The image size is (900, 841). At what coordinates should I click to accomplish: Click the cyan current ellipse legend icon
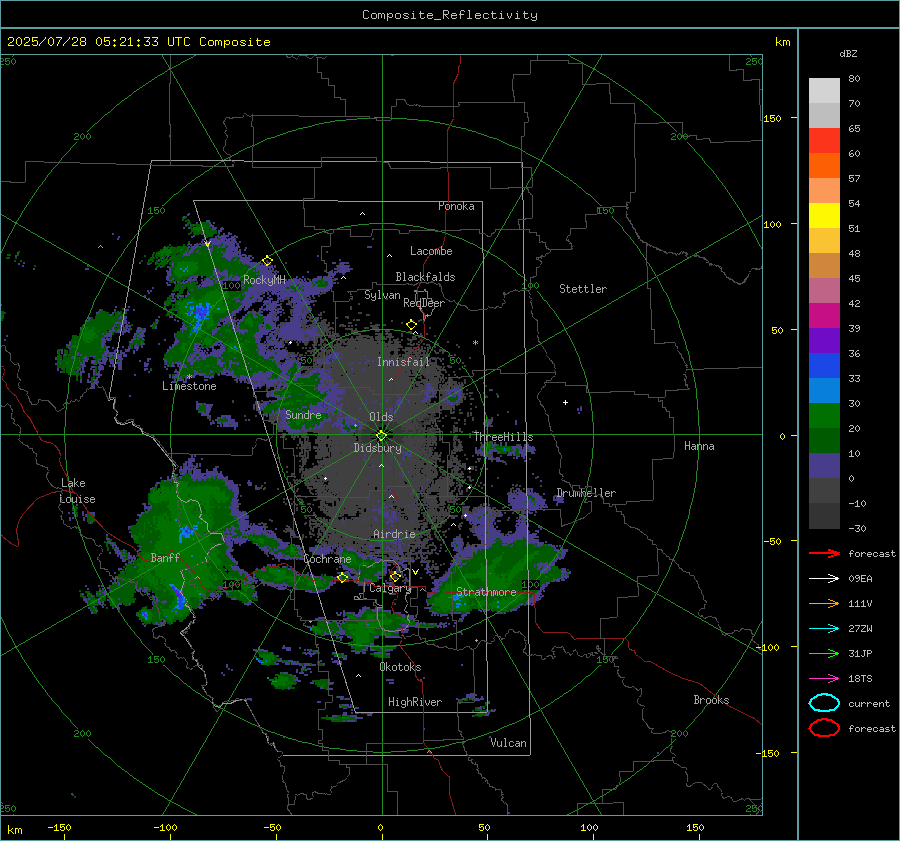point(824,703)
